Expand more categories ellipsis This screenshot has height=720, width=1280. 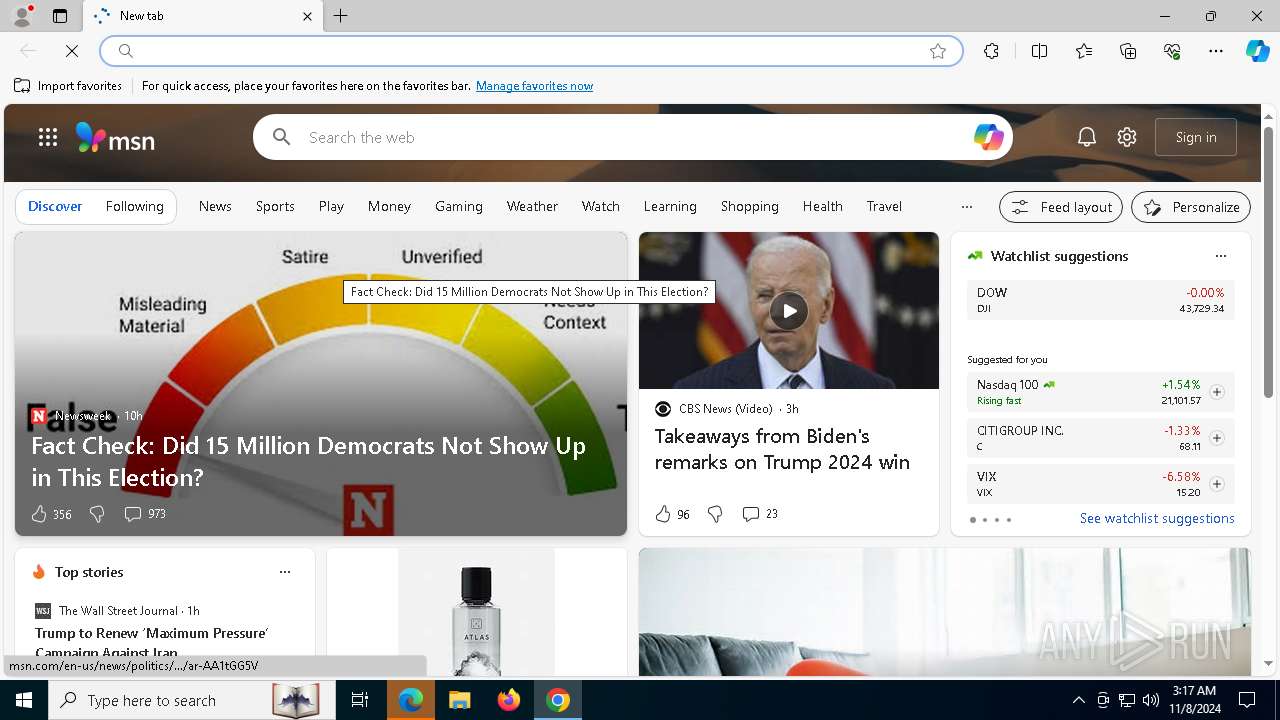click(966, 207)
